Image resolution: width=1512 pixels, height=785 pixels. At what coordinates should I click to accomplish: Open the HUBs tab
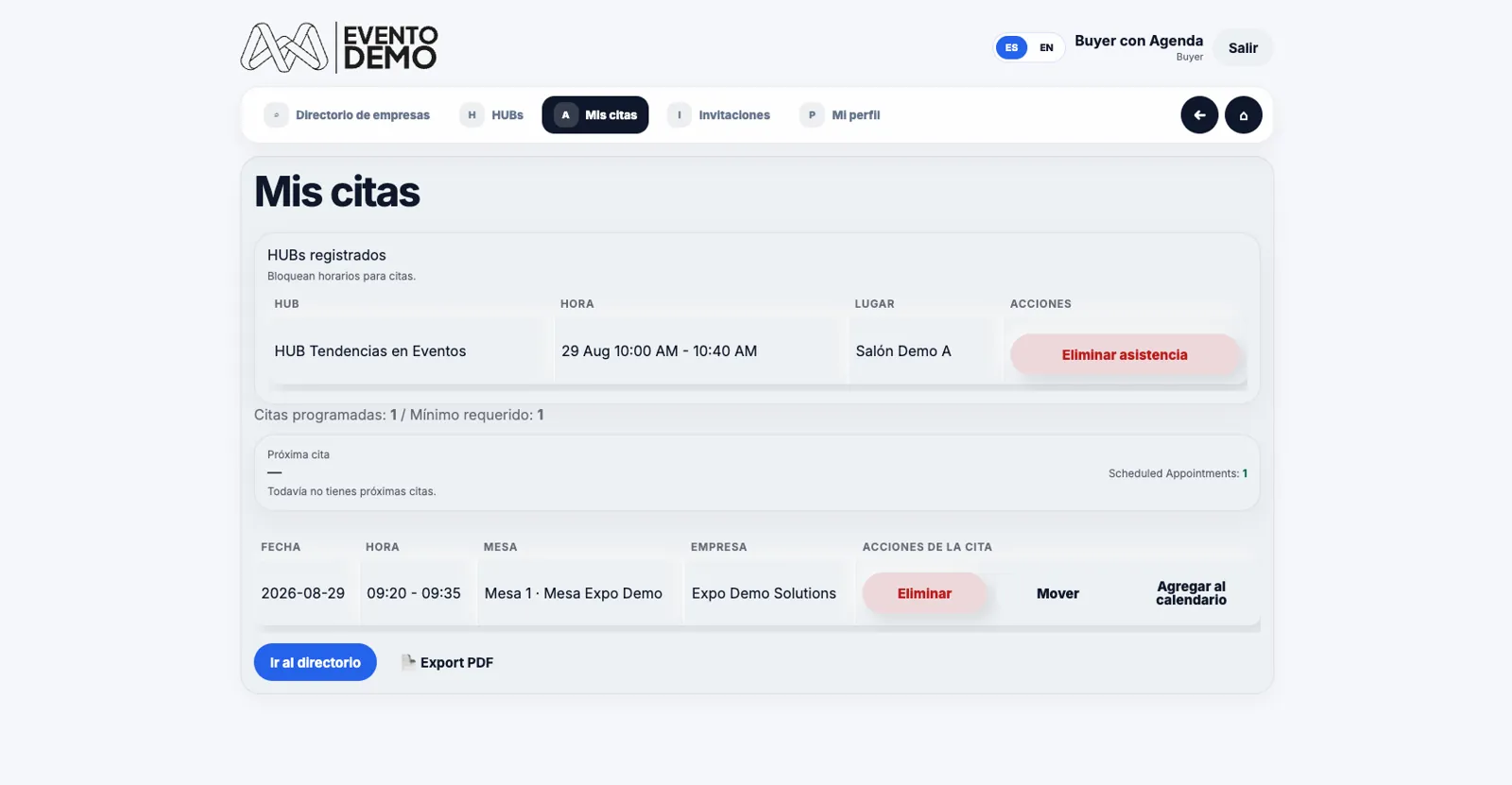tap(491, 115)
